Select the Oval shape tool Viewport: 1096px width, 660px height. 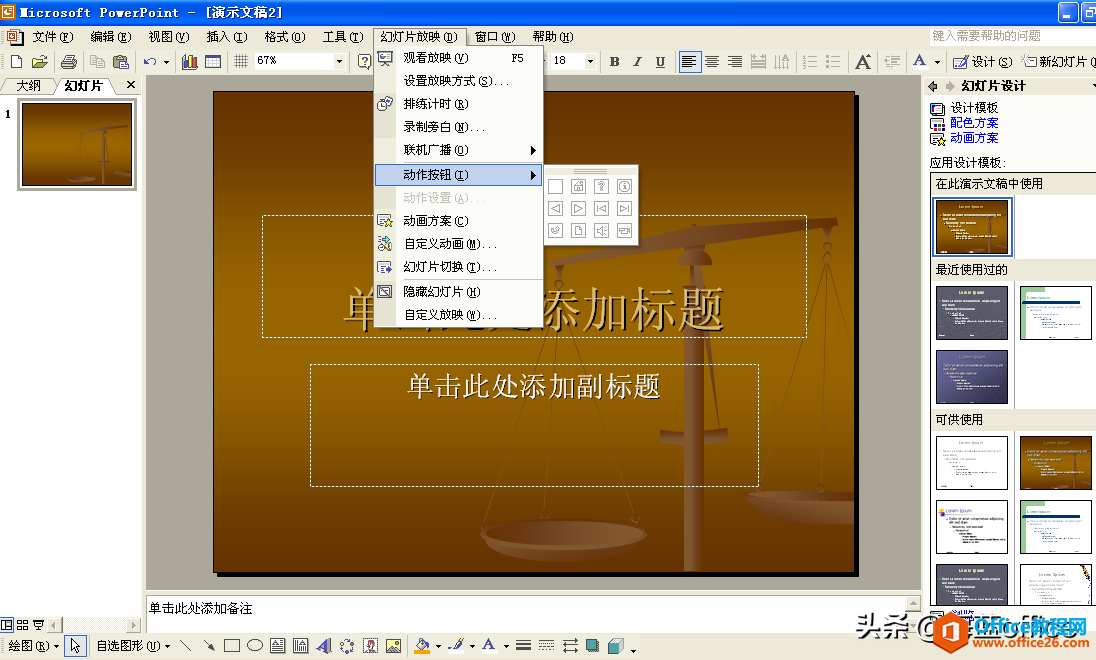coord(253,645)
